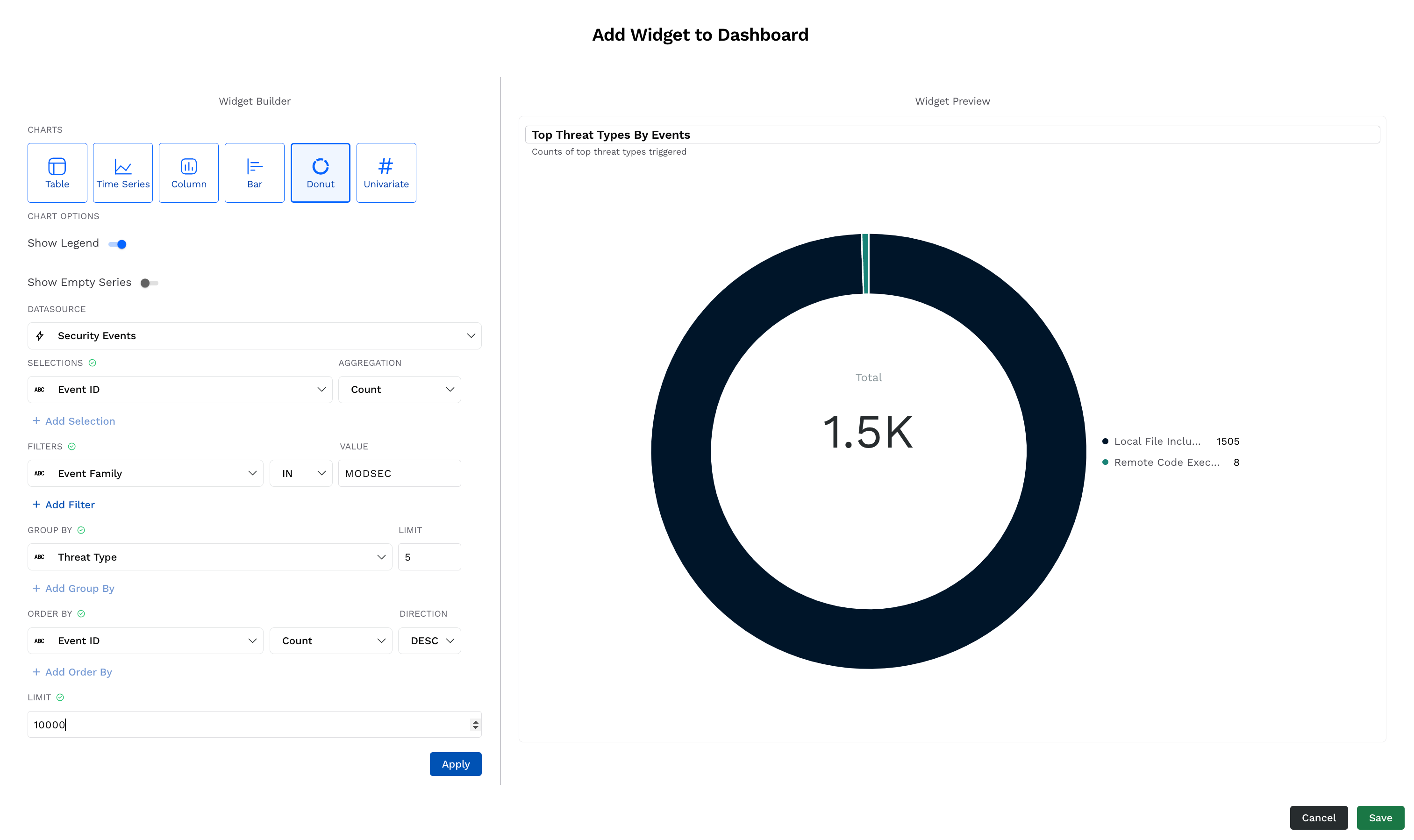This screenshot has height=840, width=1414.
Task: Click the 10000 limit input field
Action: click(254, 725)
